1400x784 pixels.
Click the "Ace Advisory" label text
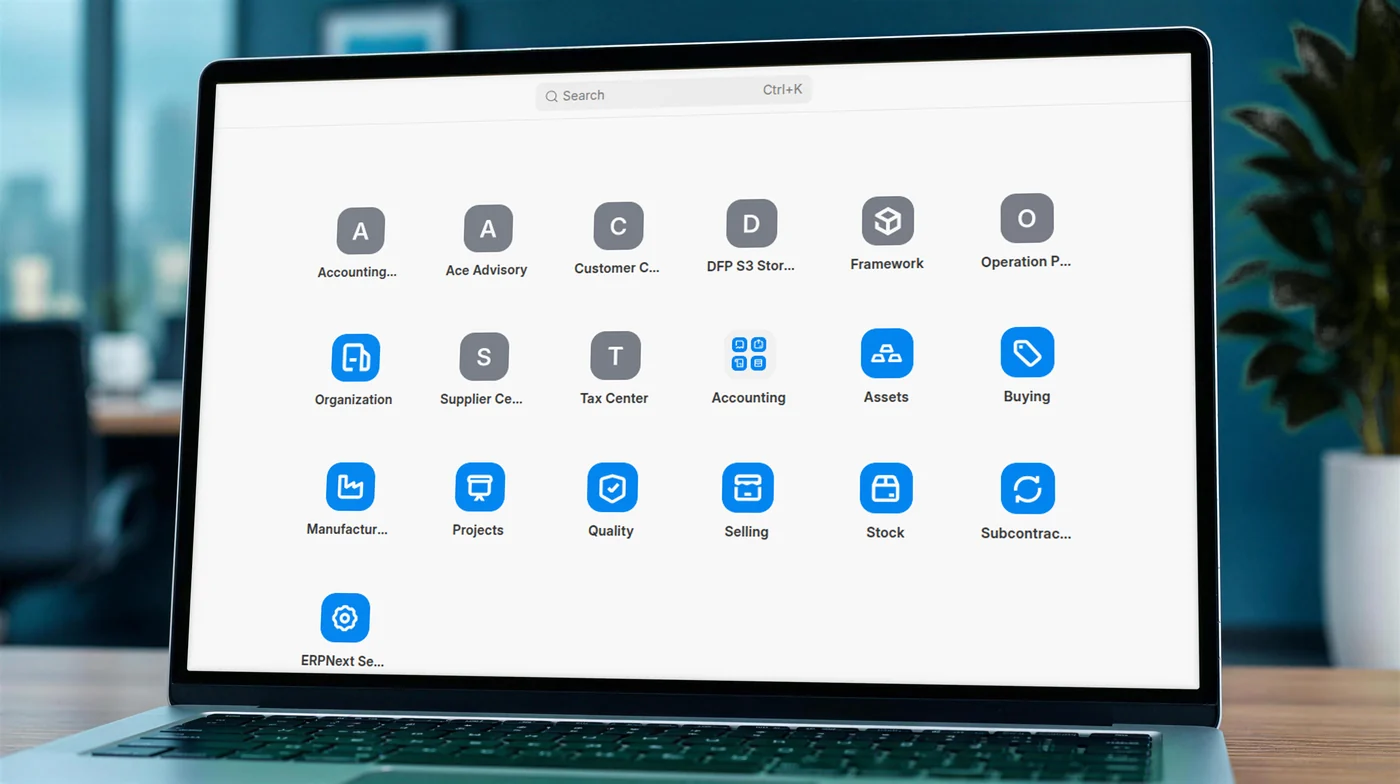click(486, 270)
